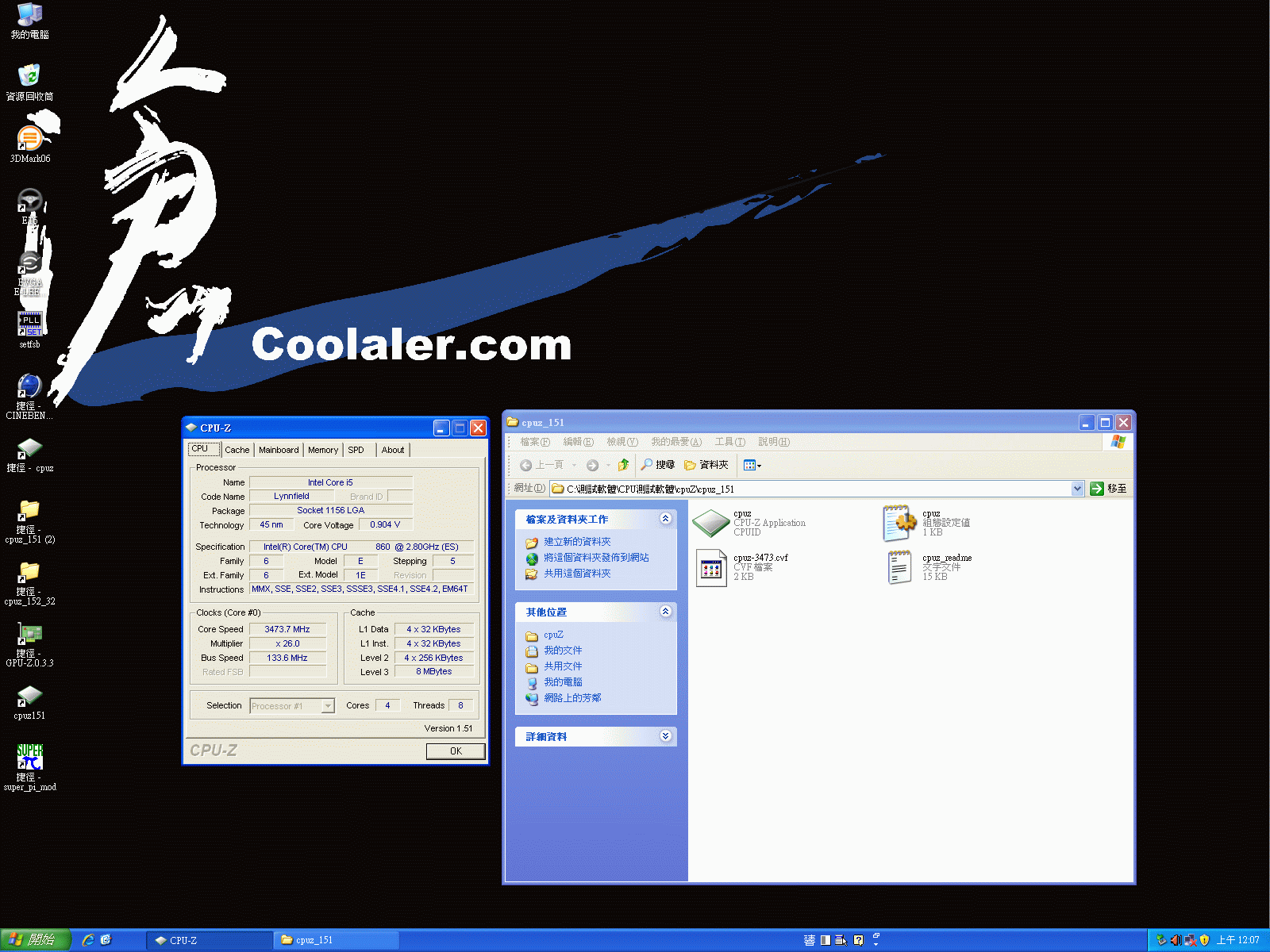Viewport: 1270px width, 952px height.
Task: Switch to the Memory tab in CPU-Z
Action: [x=323, y=450]
